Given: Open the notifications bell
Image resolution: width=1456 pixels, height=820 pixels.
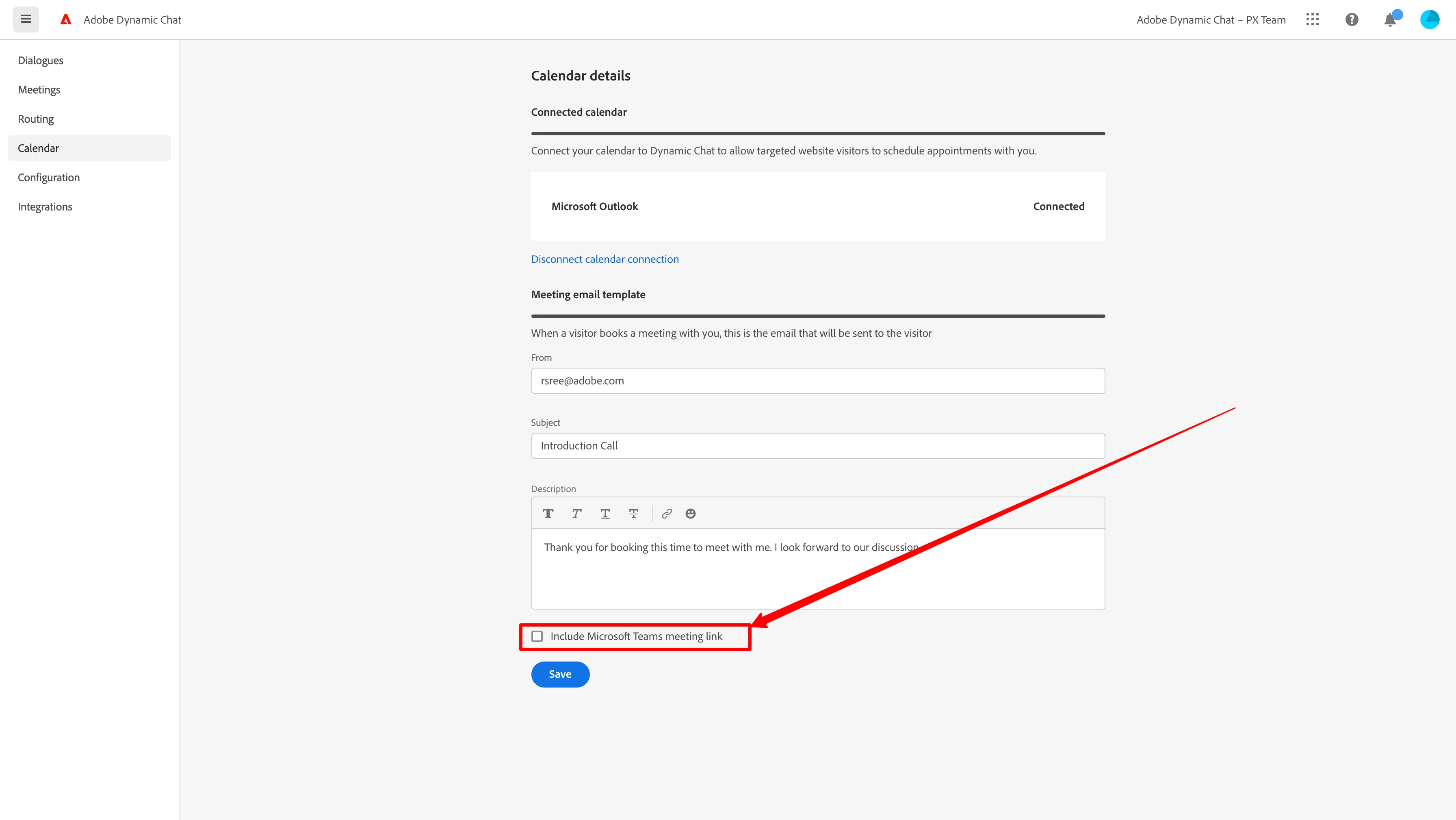Looking at the screenshot, I should [x=1390, y=20].
